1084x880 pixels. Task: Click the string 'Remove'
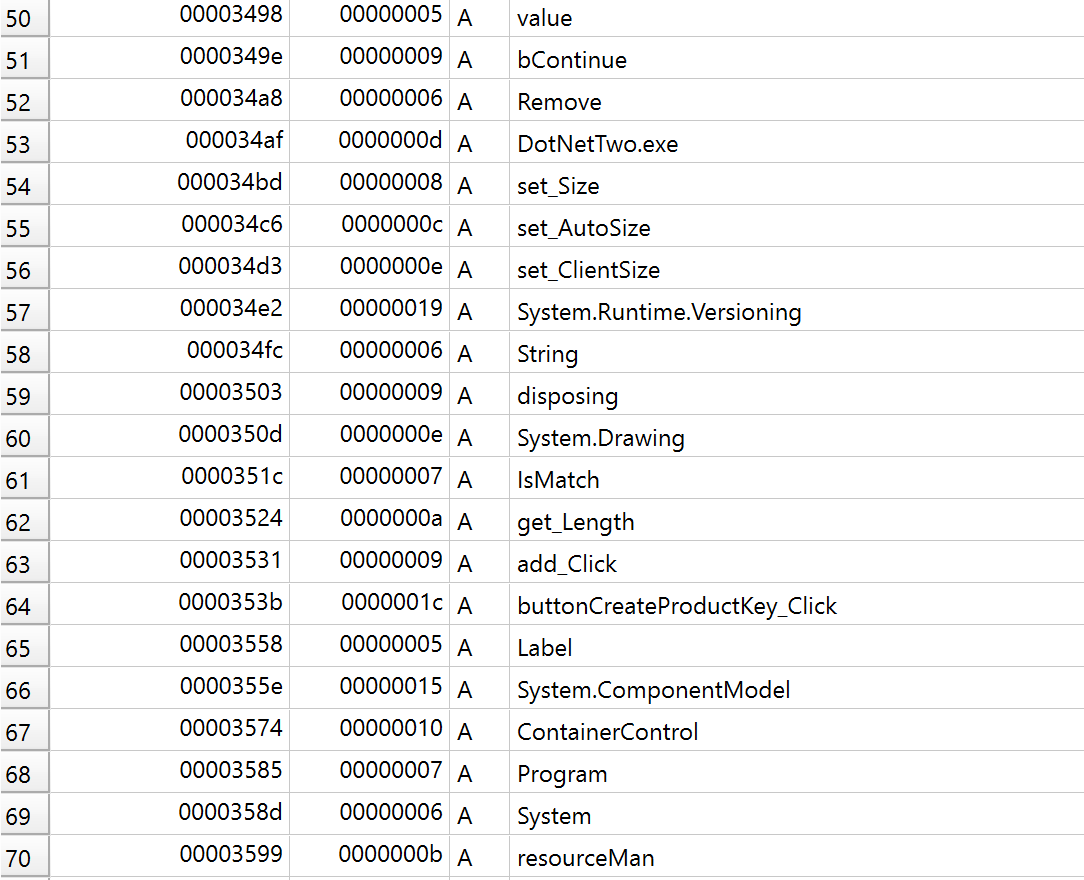(x=559, y=102)
